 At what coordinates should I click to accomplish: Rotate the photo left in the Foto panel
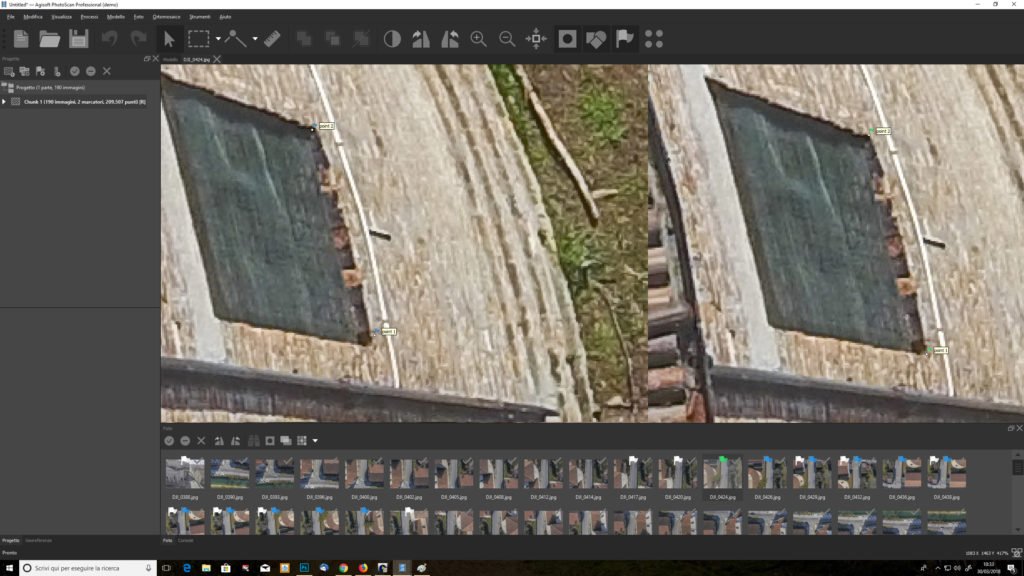(x=217, y=440)
